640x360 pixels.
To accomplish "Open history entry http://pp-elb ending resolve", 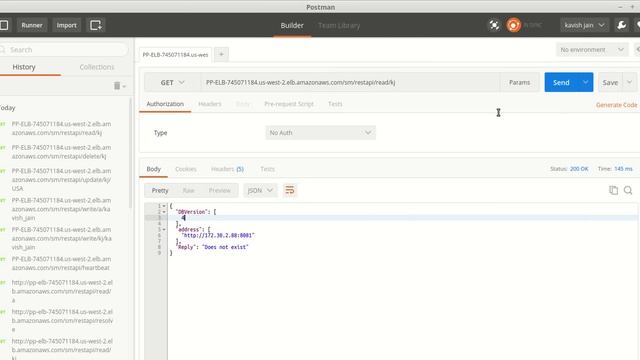I will [62, 320].
